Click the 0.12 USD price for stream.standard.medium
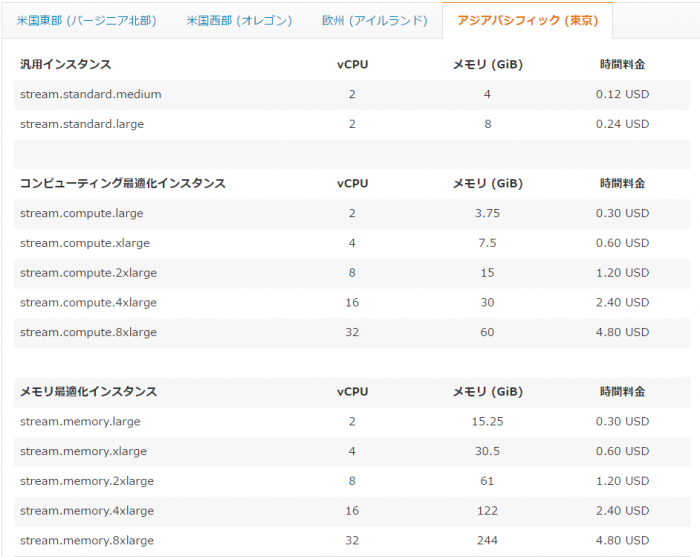The width and height of the screenshot is (700, 557). (622, 94)
